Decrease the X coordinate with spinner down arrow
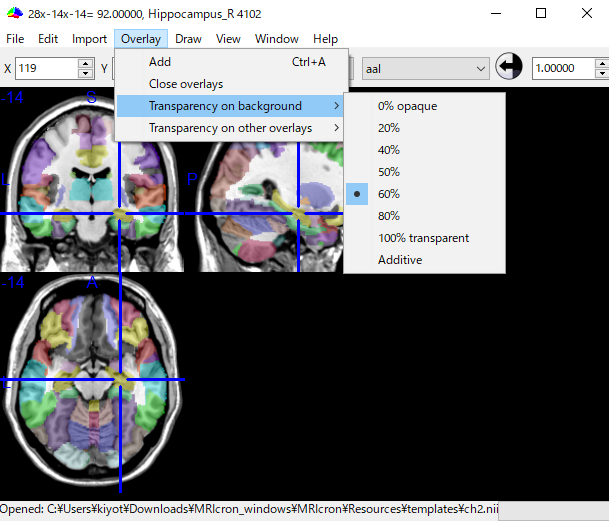 pos(85,74)
